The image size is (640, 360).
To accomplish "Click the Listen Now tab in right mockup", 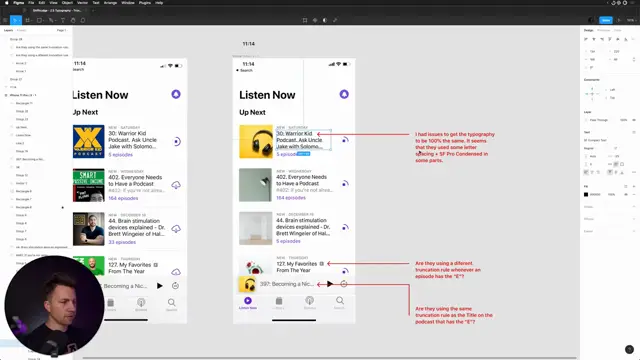I will pyautogui.click(x=248, y=303).
